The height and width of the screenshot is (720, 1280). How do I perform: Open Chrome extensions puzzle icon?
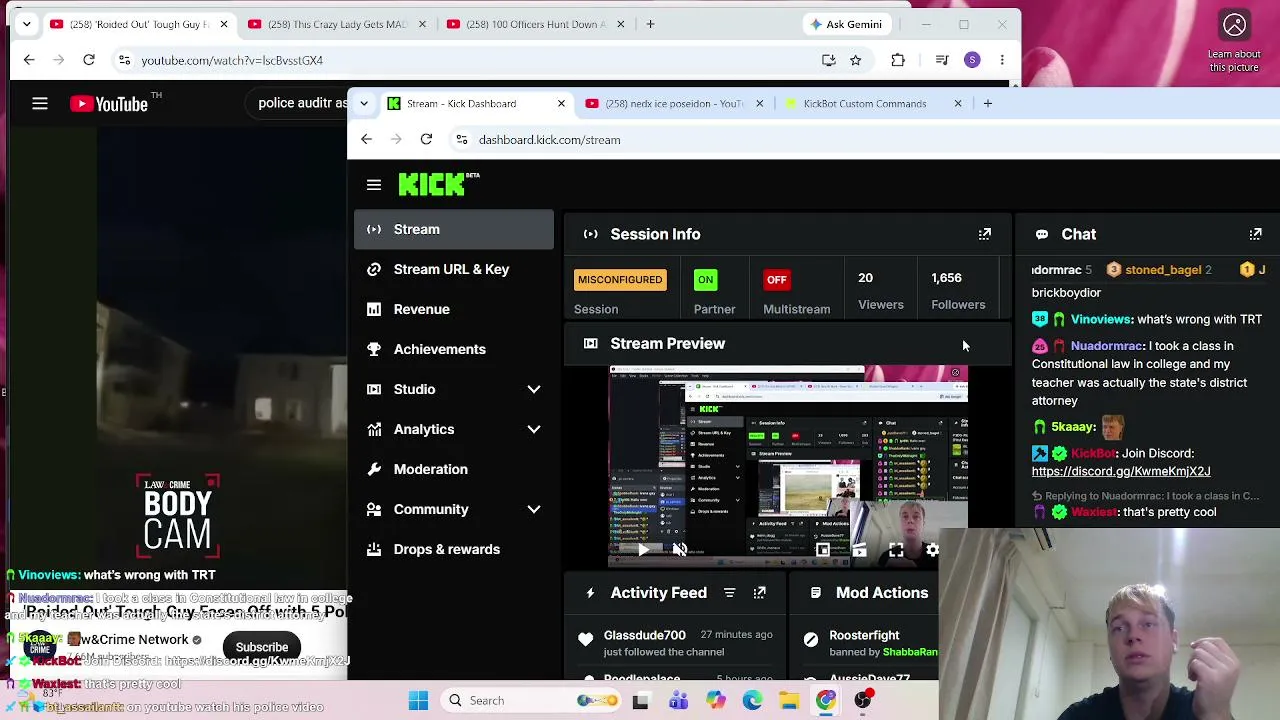[898, 60]
